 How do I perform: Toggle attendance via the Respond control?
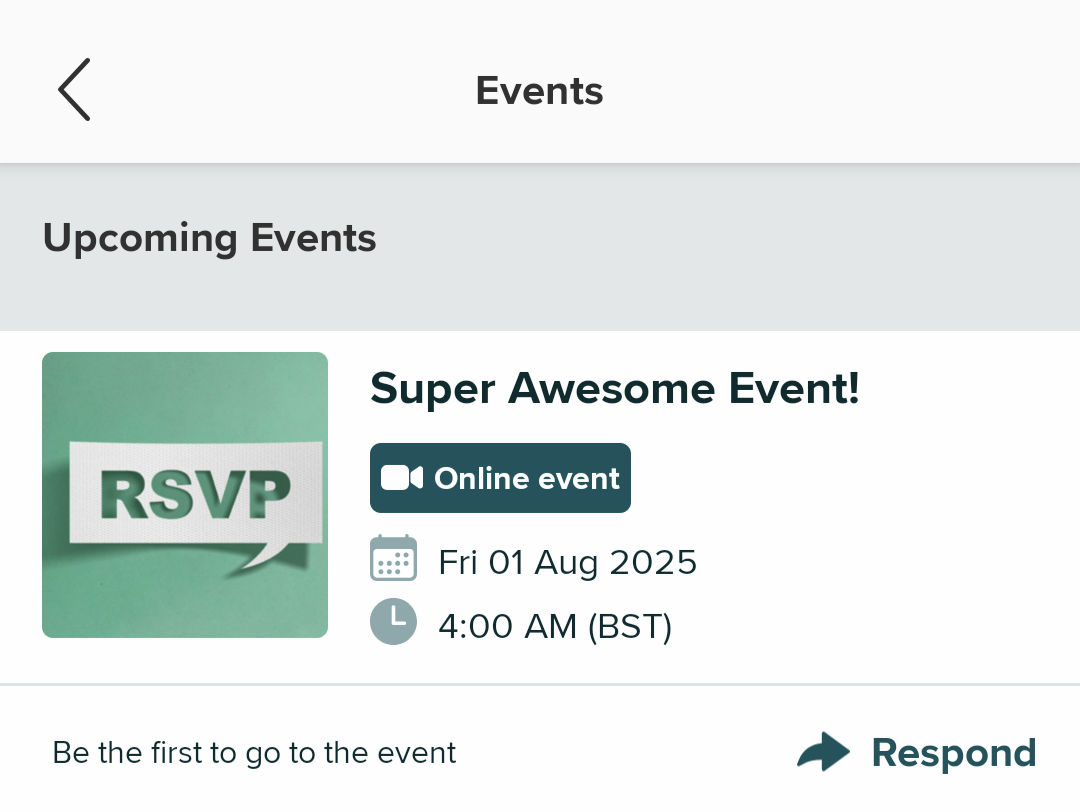click(x=954, y=752)
